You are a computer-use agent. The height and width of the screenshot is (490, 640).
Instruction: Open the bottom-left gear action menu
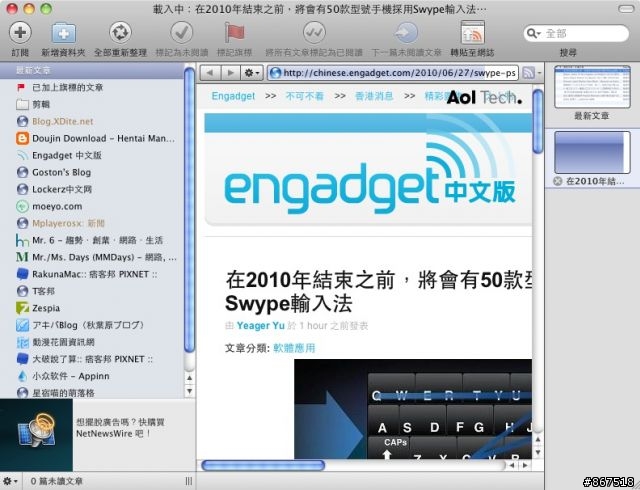[x=10, y=481]
